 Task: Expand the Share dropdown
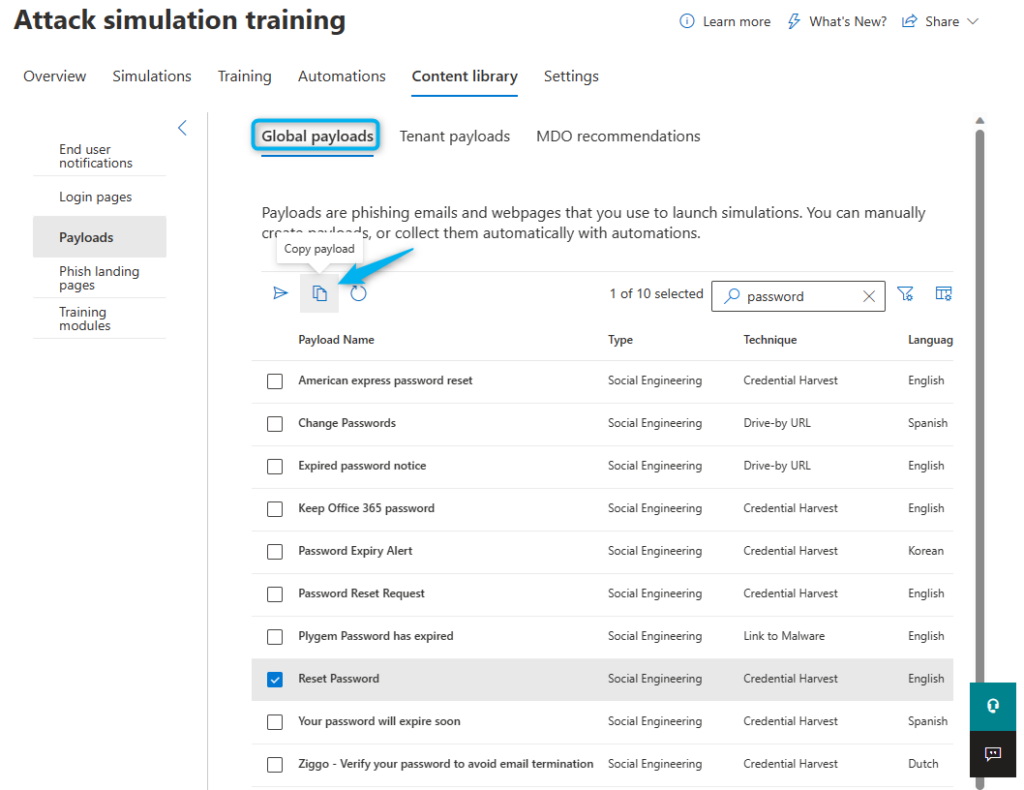click(940, 22)
